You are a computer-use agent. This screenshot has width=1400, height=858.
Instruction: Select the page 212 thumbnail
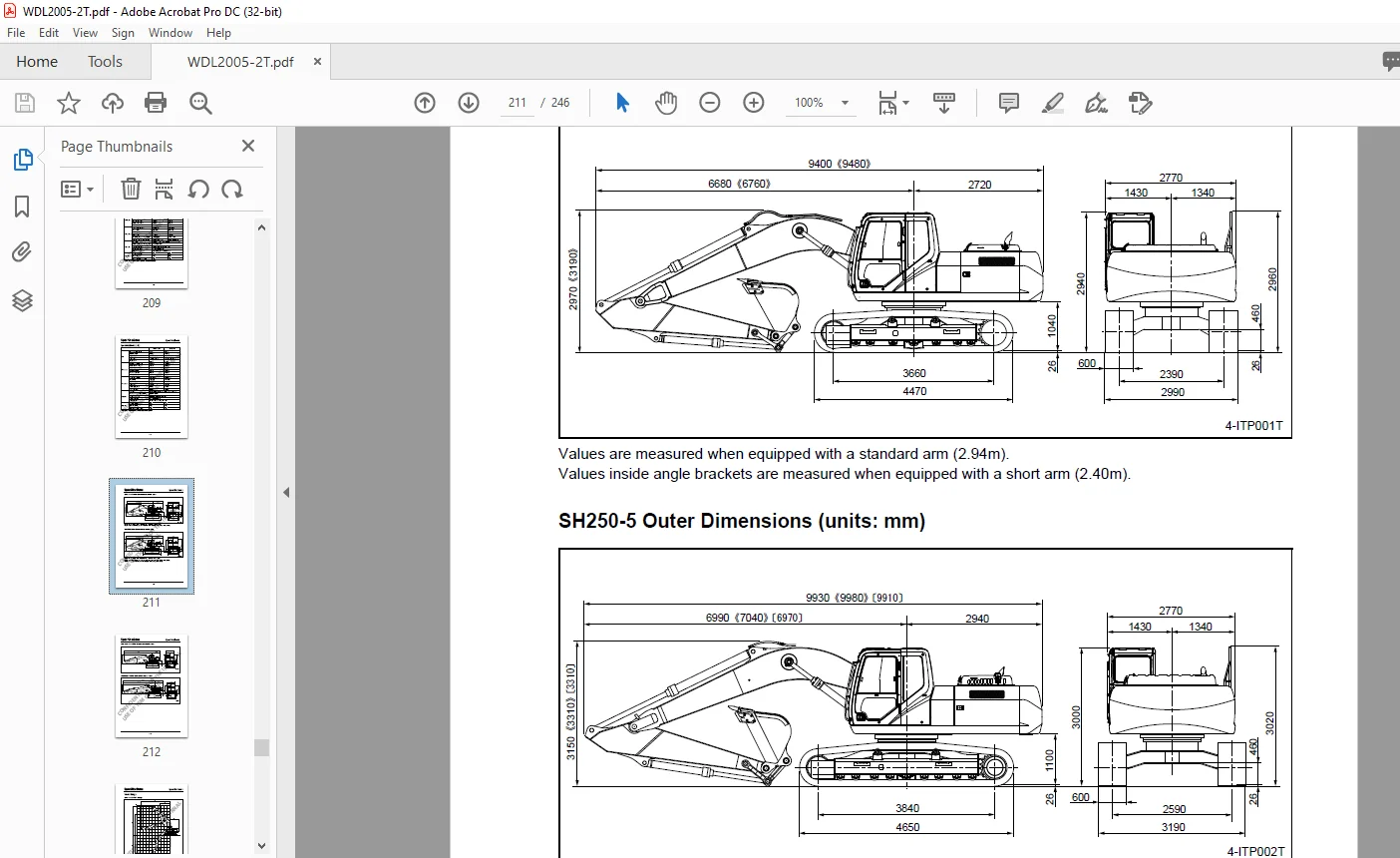point(152,686)
